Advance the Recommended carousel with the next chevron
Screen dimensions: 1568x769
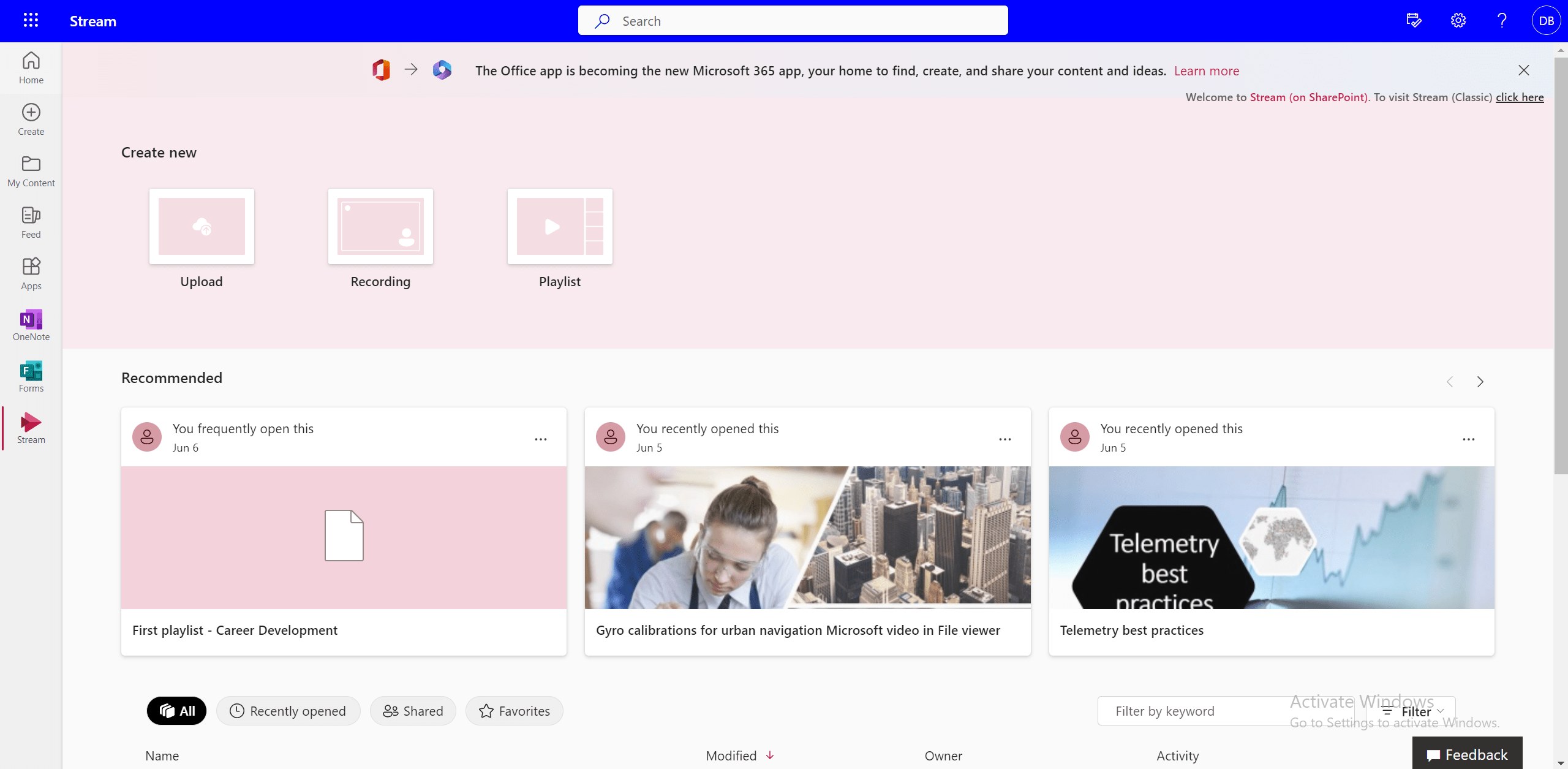(1480, 381)
